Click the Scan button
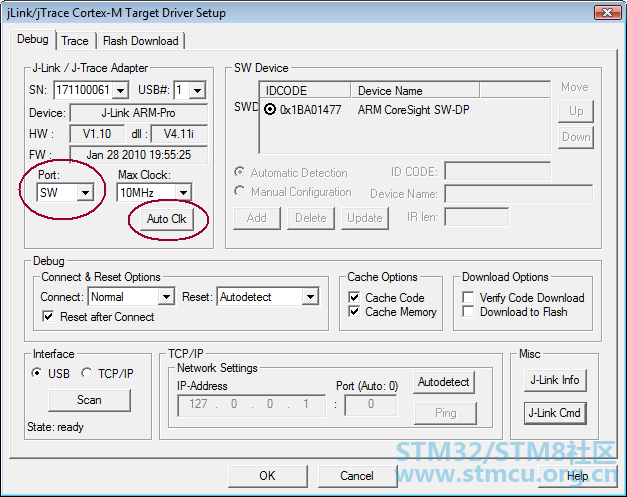627x497 pixels. [89, 400]
